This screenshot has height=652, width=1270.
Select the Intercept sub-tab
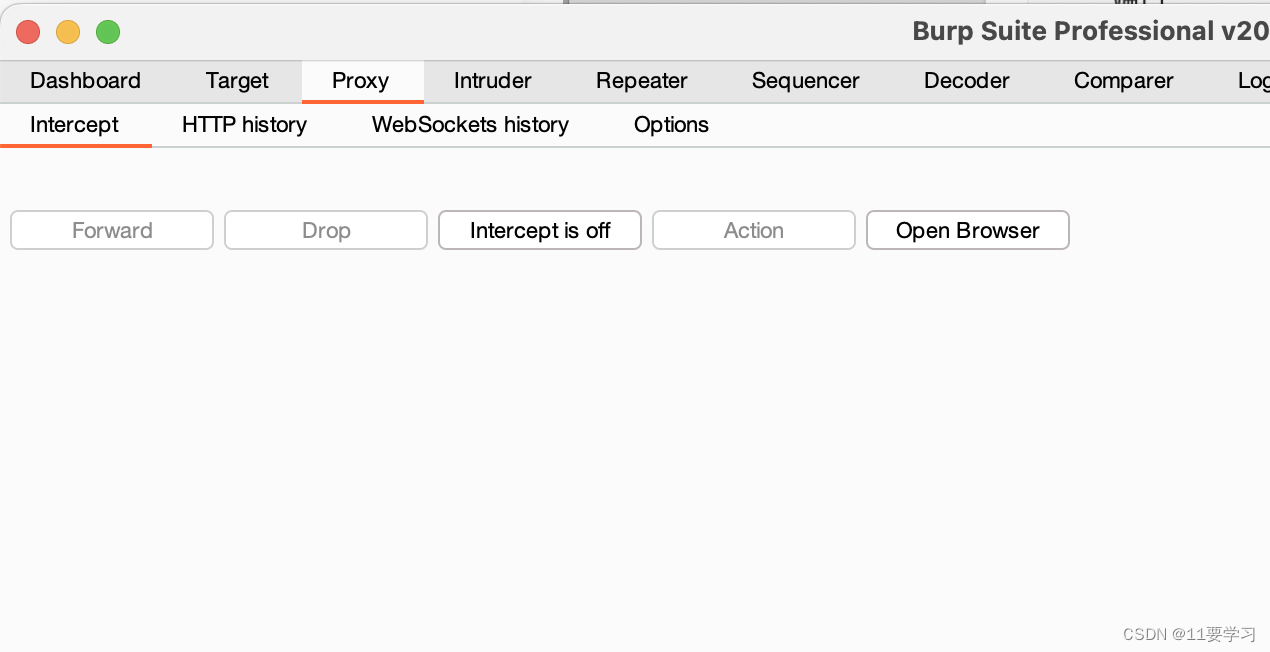74,125
